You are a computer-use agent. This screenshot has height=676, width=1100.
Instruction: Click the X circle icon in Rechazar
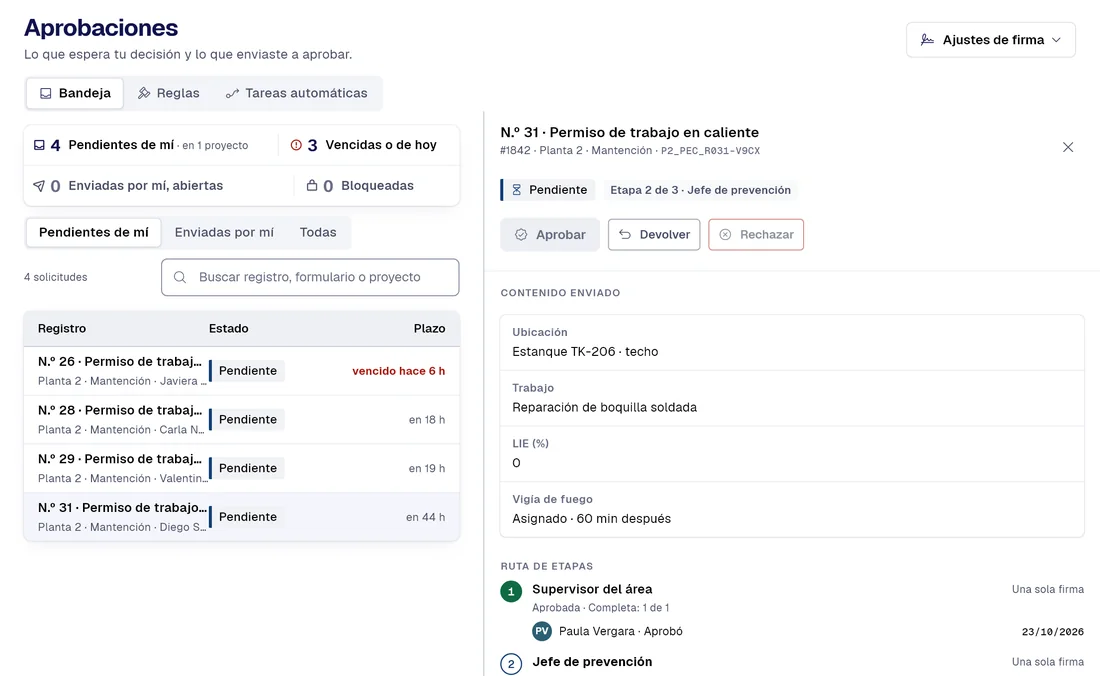click(725, 235)
